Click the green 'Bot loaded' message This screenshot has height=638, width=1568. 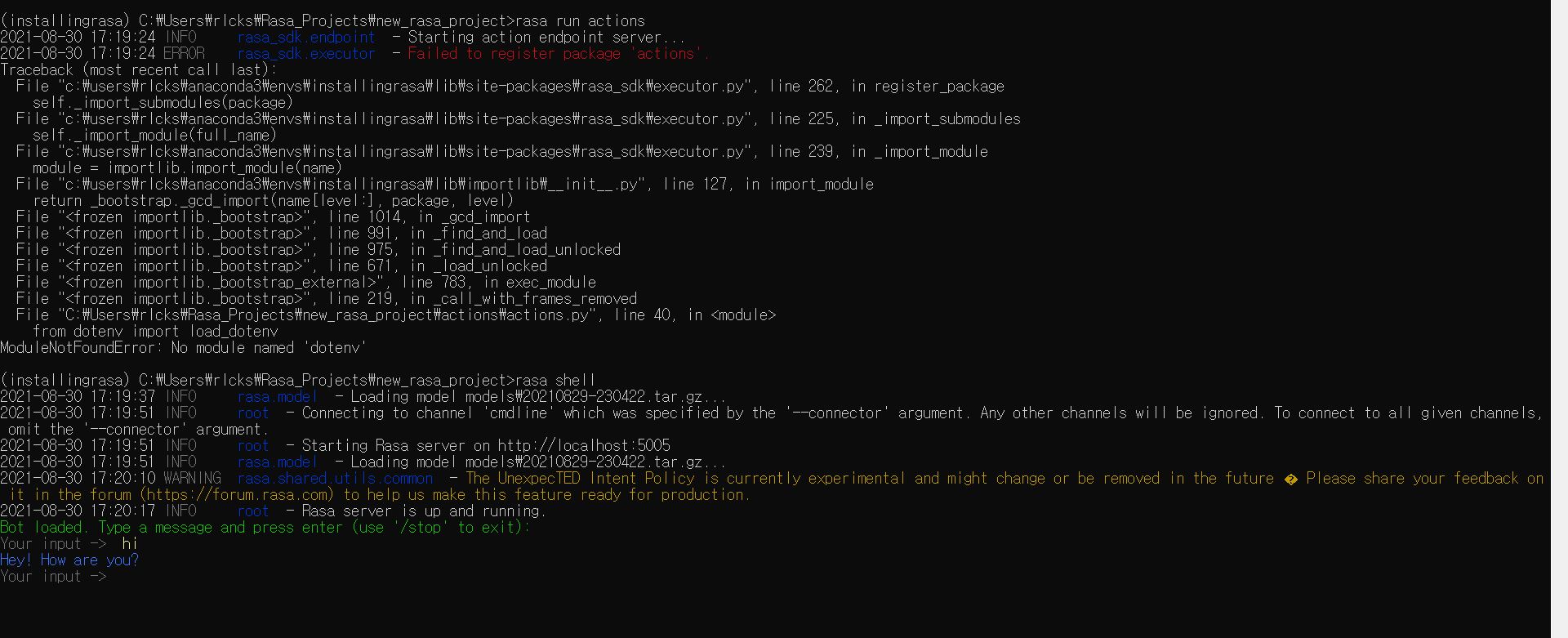click(x=265, y=528)
